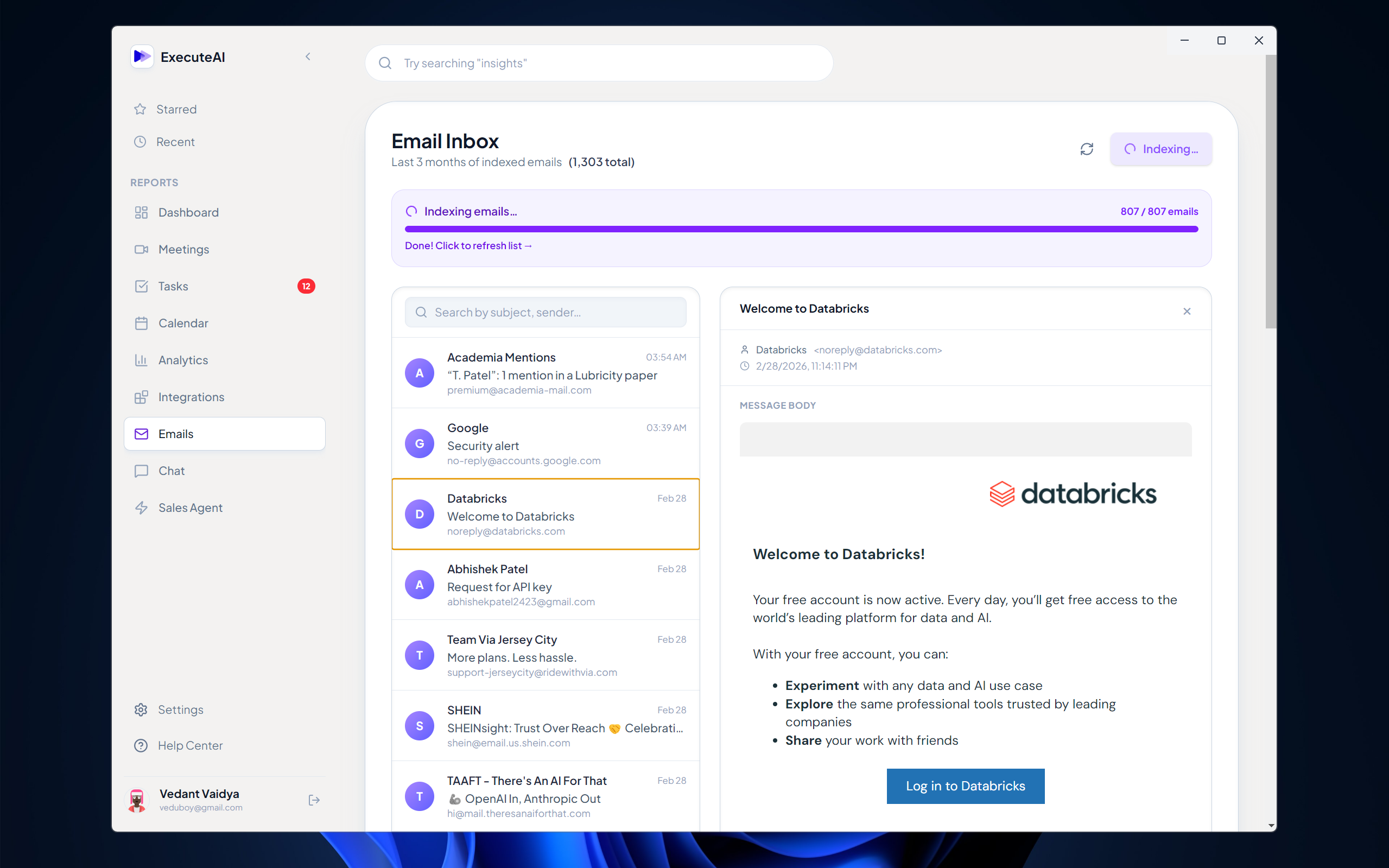
Task: Open the Meetings page
Action: point(183,249)
